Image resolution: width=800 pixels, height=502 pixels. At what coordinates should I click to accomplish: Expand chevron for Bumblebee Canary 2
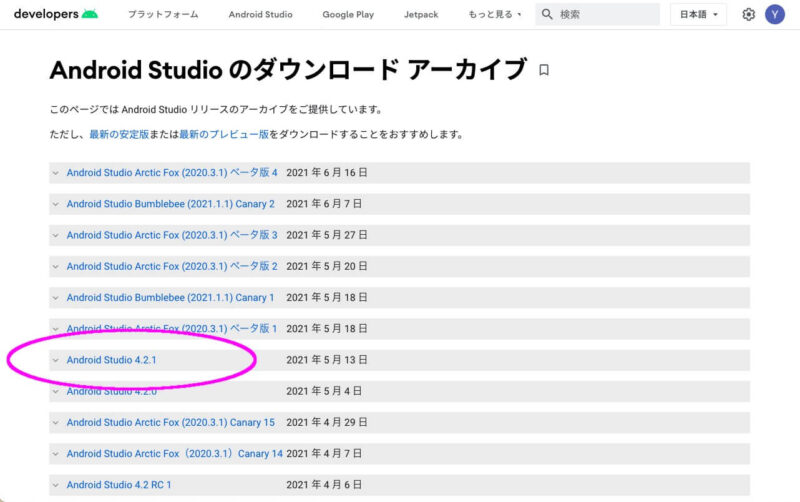click(56, 204)
